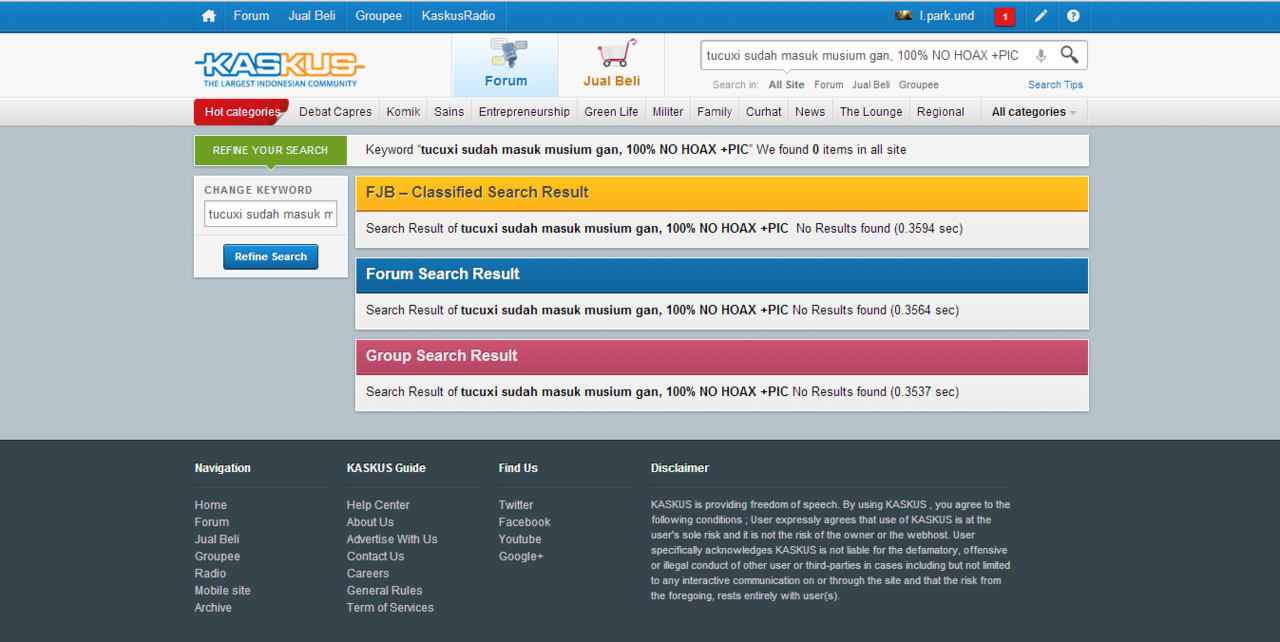The image size is (1280, 642).
Task: Open the Google+ link in footer
Action: 521,556
